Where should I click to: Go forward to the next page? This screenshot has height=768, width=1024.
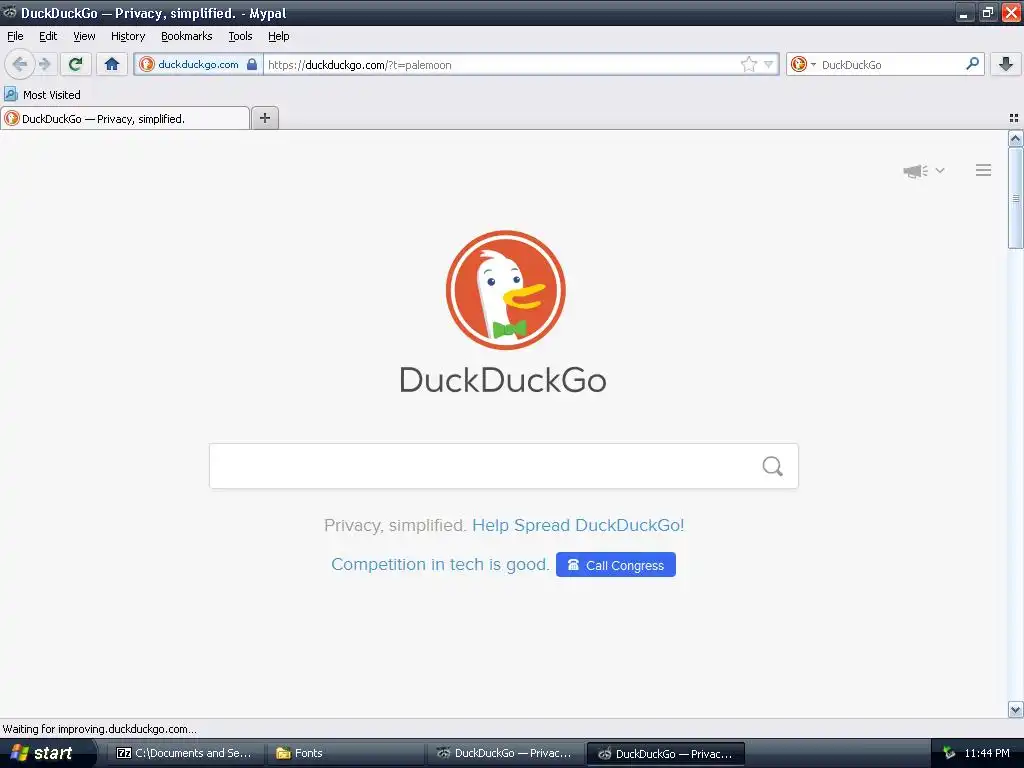pyautogui.click(x=44, y=64)
